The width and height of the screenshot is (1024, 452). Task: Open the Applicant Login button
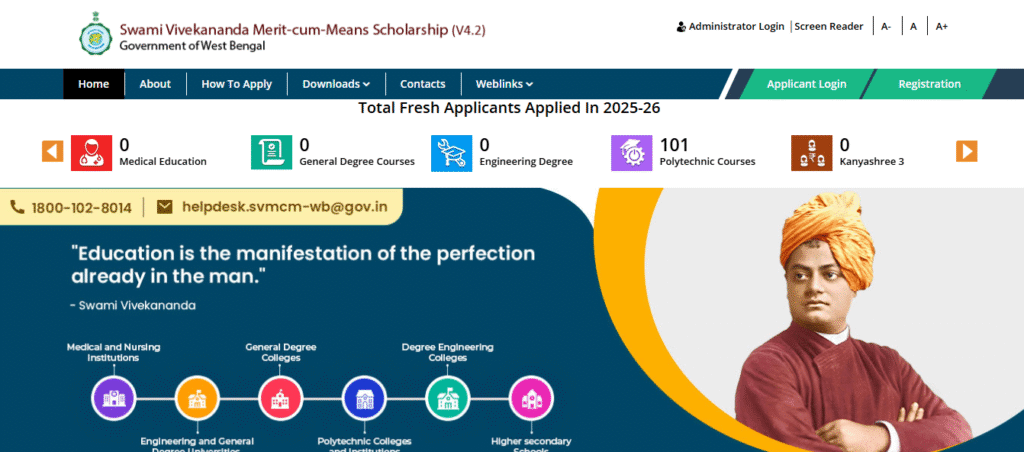tap(806, 84)
